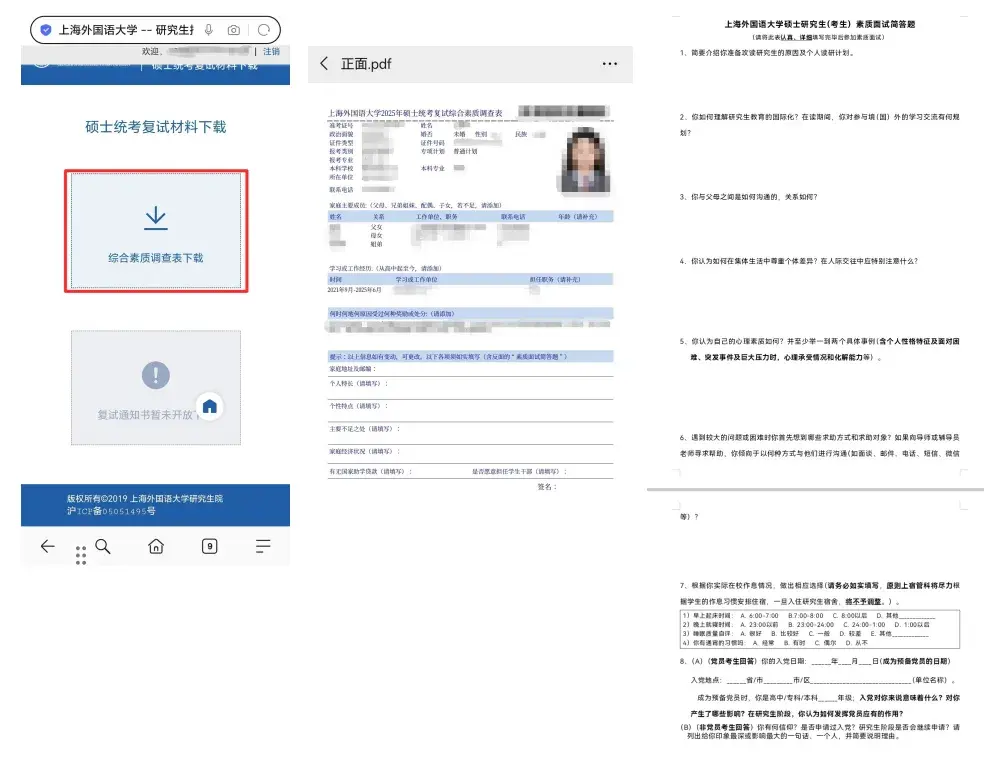Image resolution: width=984 pixels, height=768 pixels.
Task: Go to the browser home page icon
Action: tap(156, 546)
